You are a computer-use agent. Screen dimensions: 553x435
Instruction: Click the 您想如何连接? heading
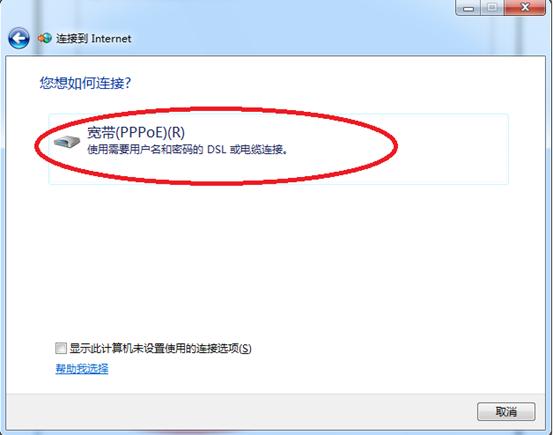pos(85,83)
